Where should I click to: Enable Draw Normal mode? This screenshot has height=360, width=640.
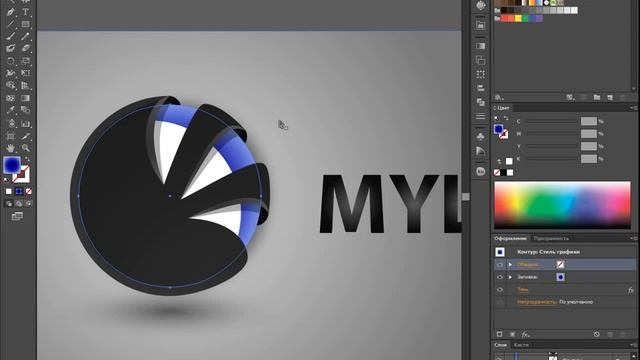[x=9, y=203]
